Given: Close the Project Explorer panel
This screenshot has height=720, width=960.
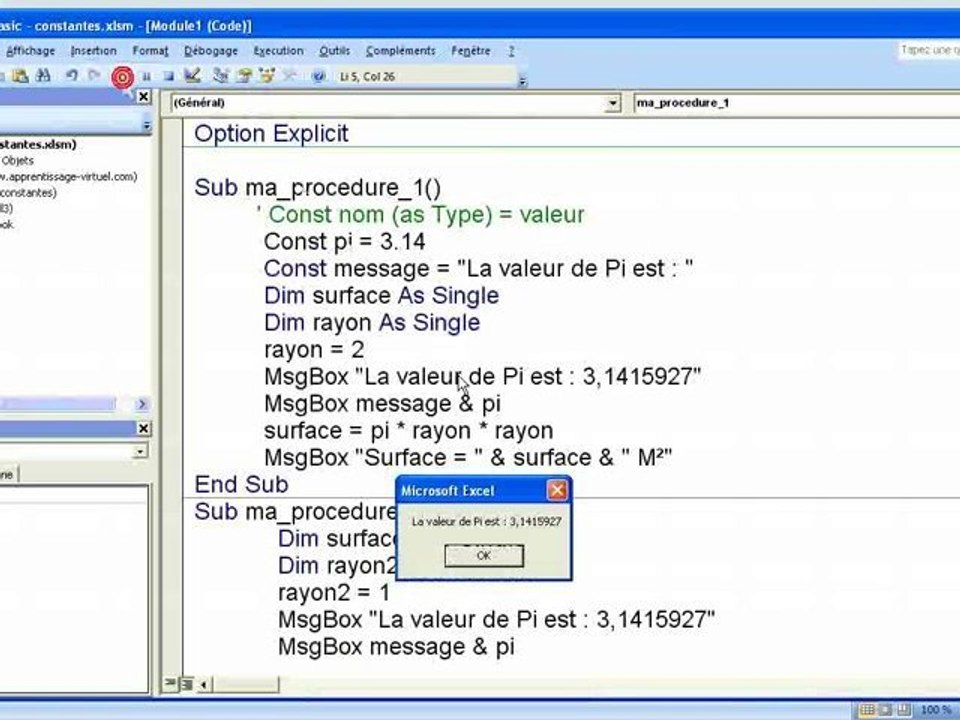Looking at the screenshot, I should coord(143,97).
